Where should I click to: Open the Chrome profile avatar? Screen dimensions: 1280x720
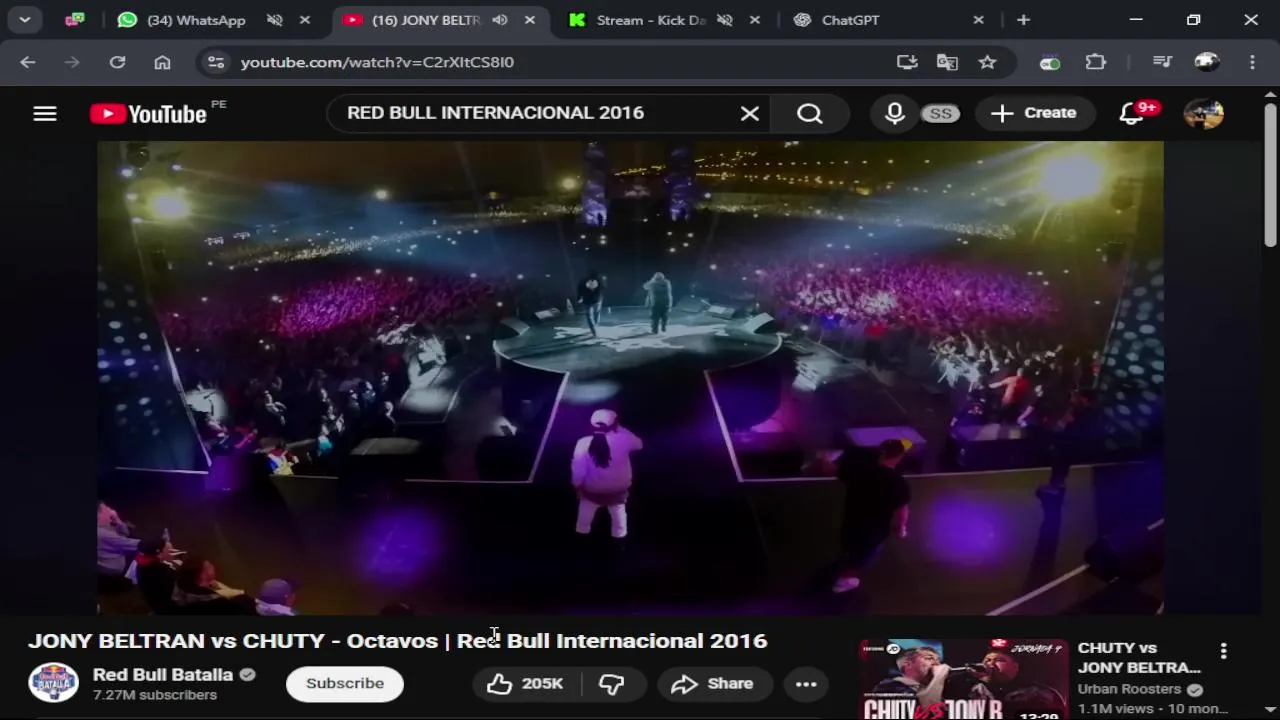point(1207,62)
